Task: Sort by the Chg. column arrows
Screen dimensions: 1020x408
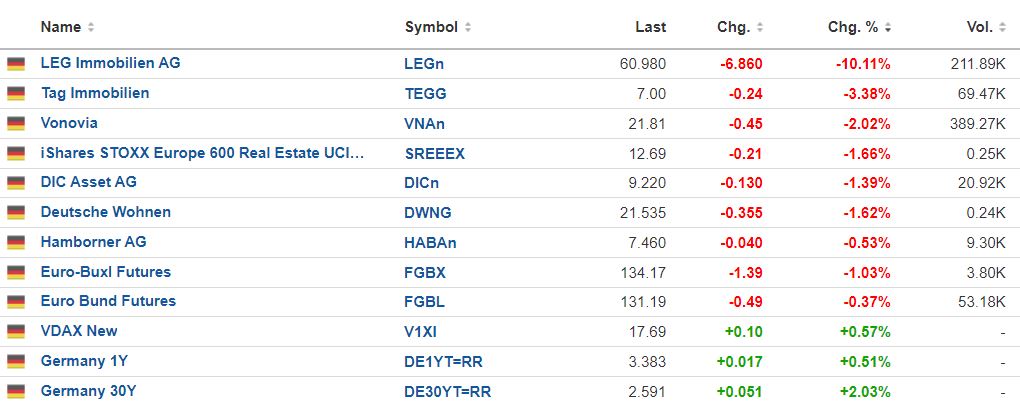Action: point(760,27)
